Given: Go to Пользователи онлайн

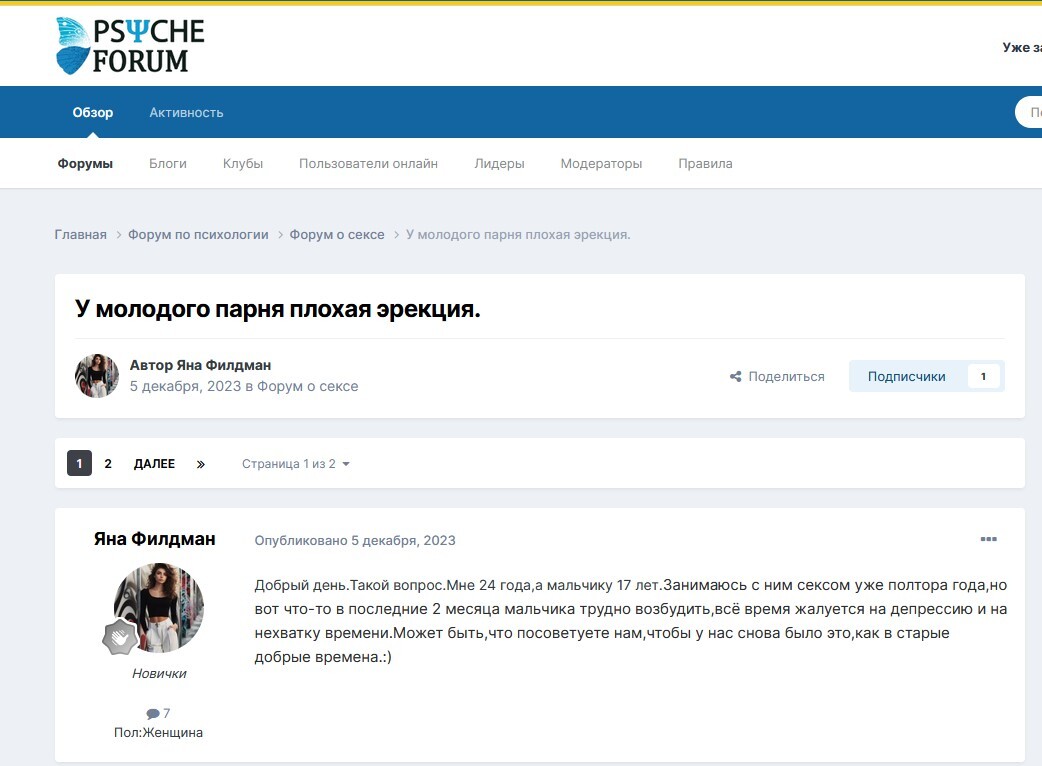Looking at the screenshot, I should coord(368,163).
